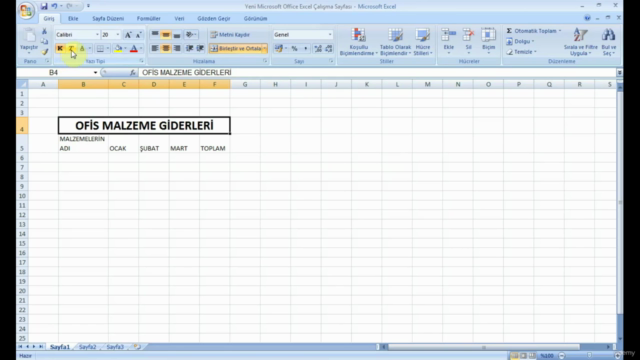Switch to the Gözden Geçir tab
640x360 pixels.
[213, 18]
